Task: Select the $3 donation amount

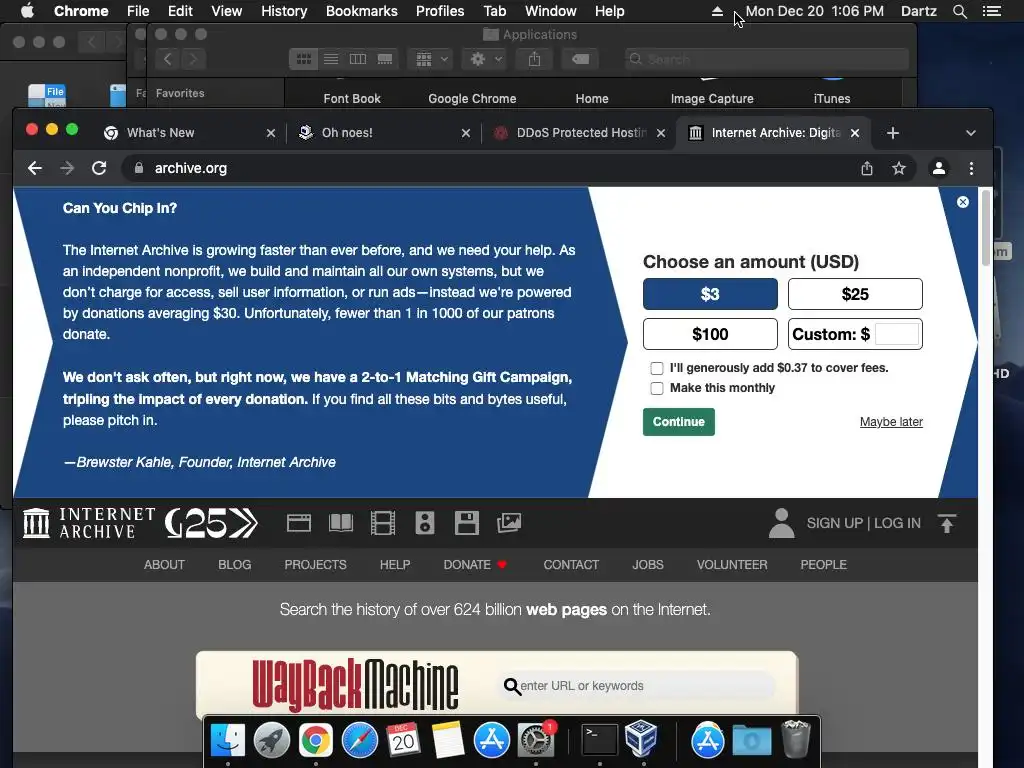Action: [711, 294]
